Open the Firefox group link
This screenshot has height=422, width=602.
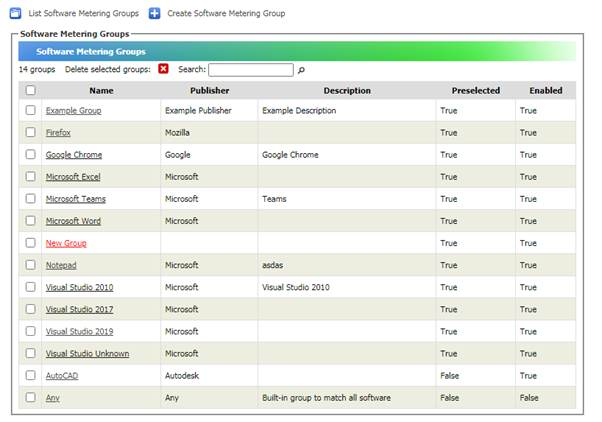(x=58, y=133)
